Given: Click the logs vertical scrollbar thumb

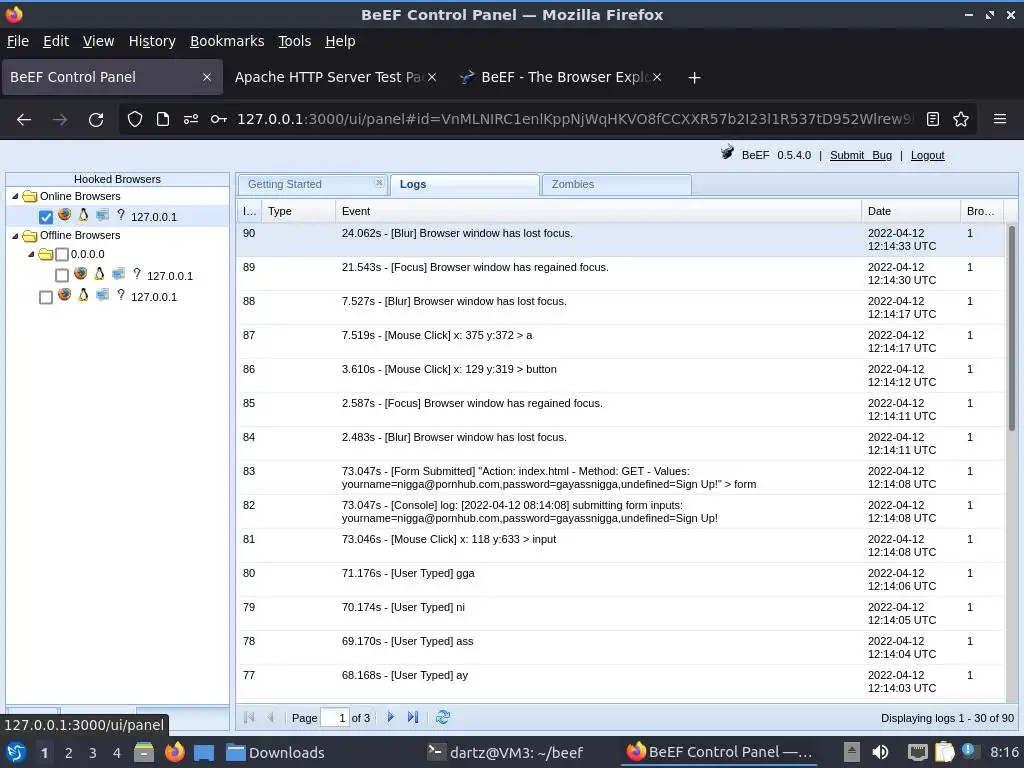Looking at the screenshot, I should pos(1012,328).
